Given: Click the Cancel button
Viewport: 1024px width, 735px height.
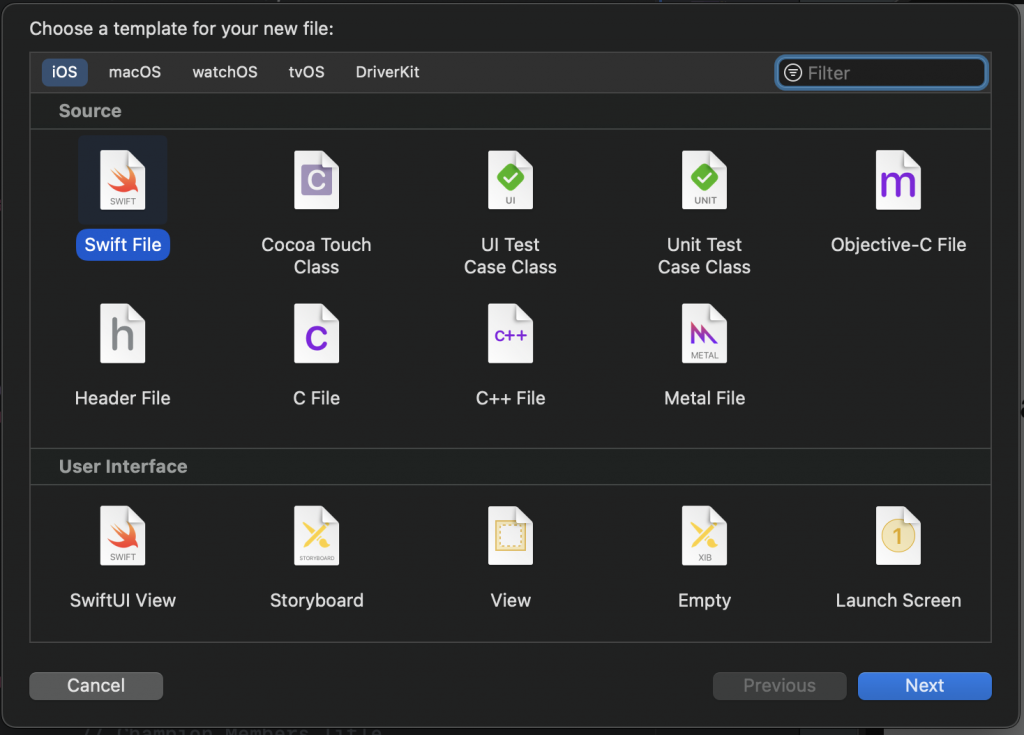Looking at the screenshot, I should click(96, 685).
